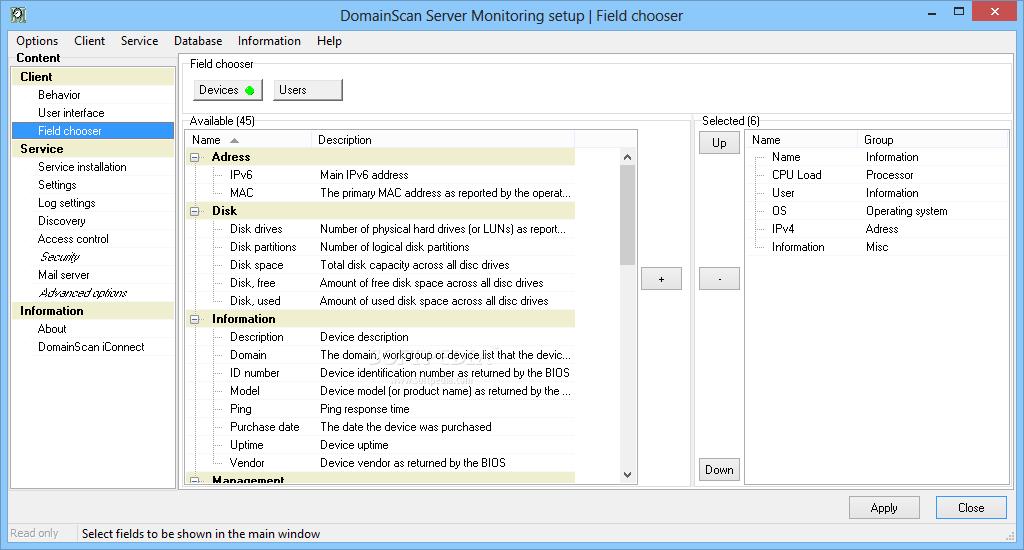
Task: Select IPv6 field in Available list
Action: coord(241,175)
